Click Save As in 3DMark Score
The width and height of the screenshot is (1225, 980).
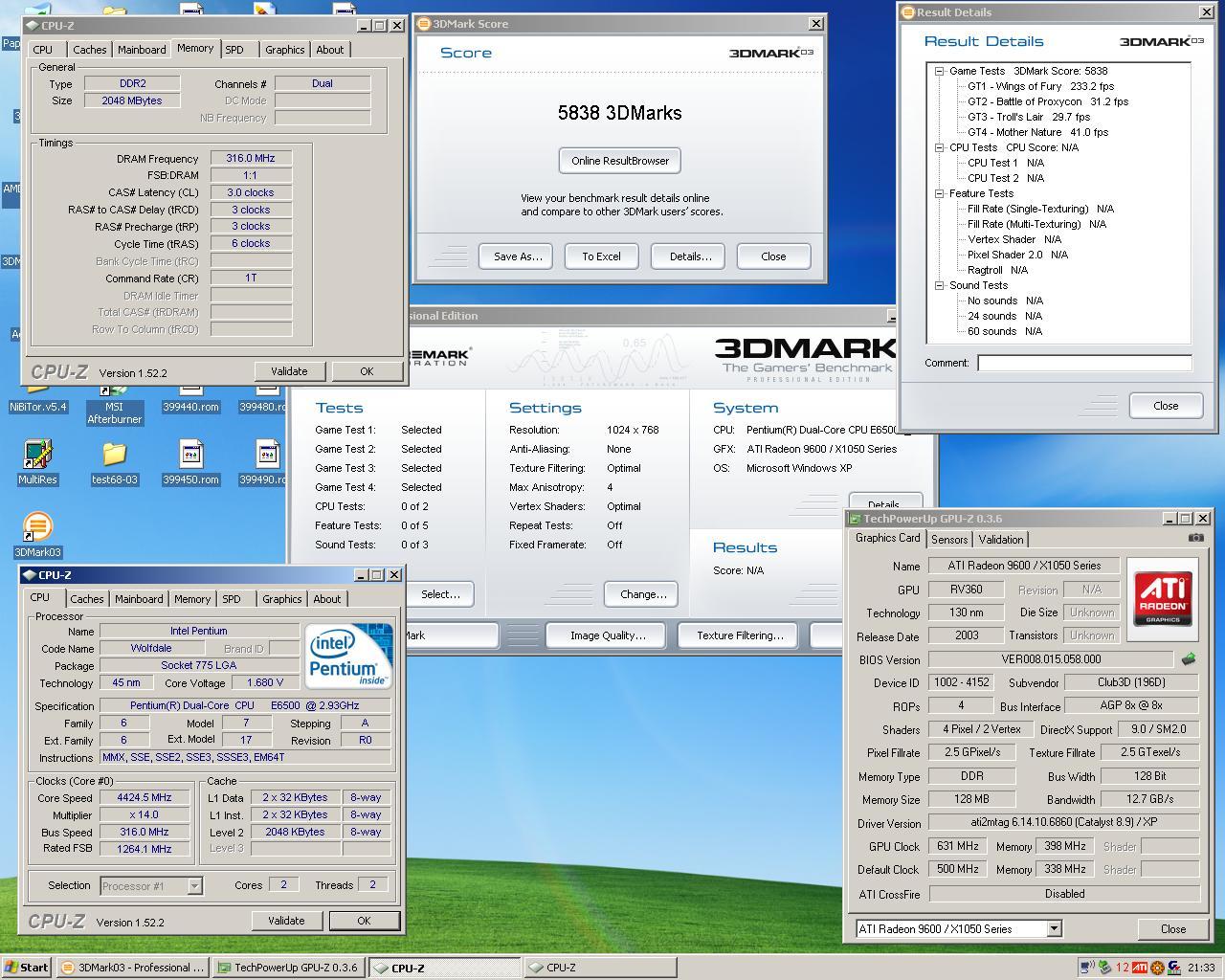click(x=518, y=256)
